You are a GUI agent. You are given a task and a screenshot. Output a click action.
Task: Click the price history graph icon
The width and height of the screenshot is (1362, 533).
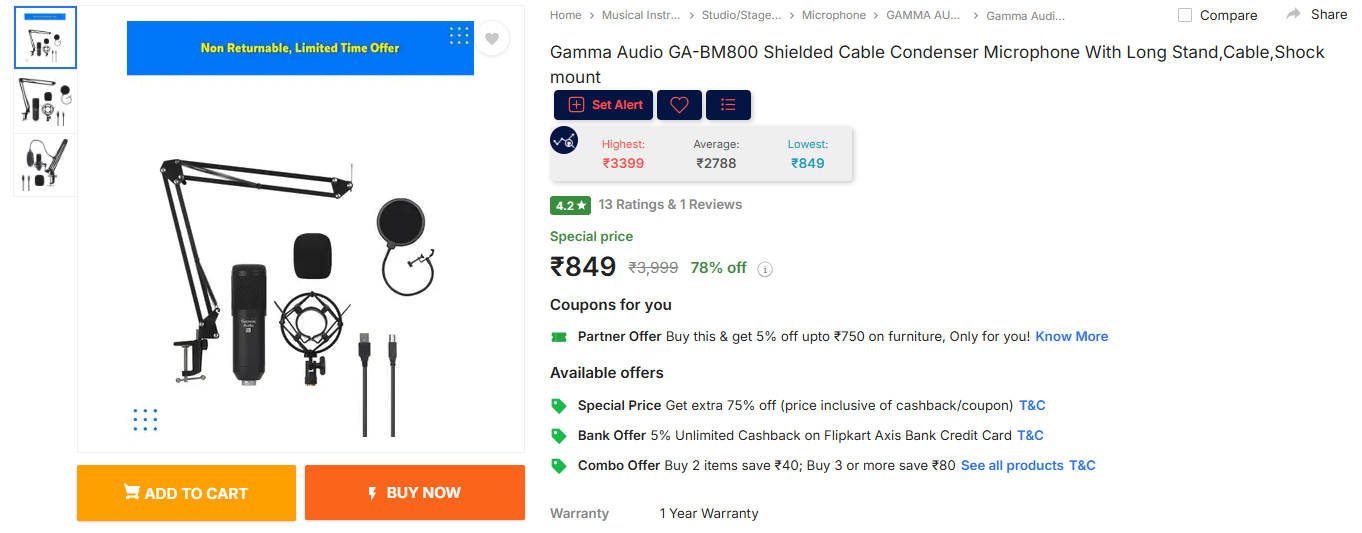(564, 141)
